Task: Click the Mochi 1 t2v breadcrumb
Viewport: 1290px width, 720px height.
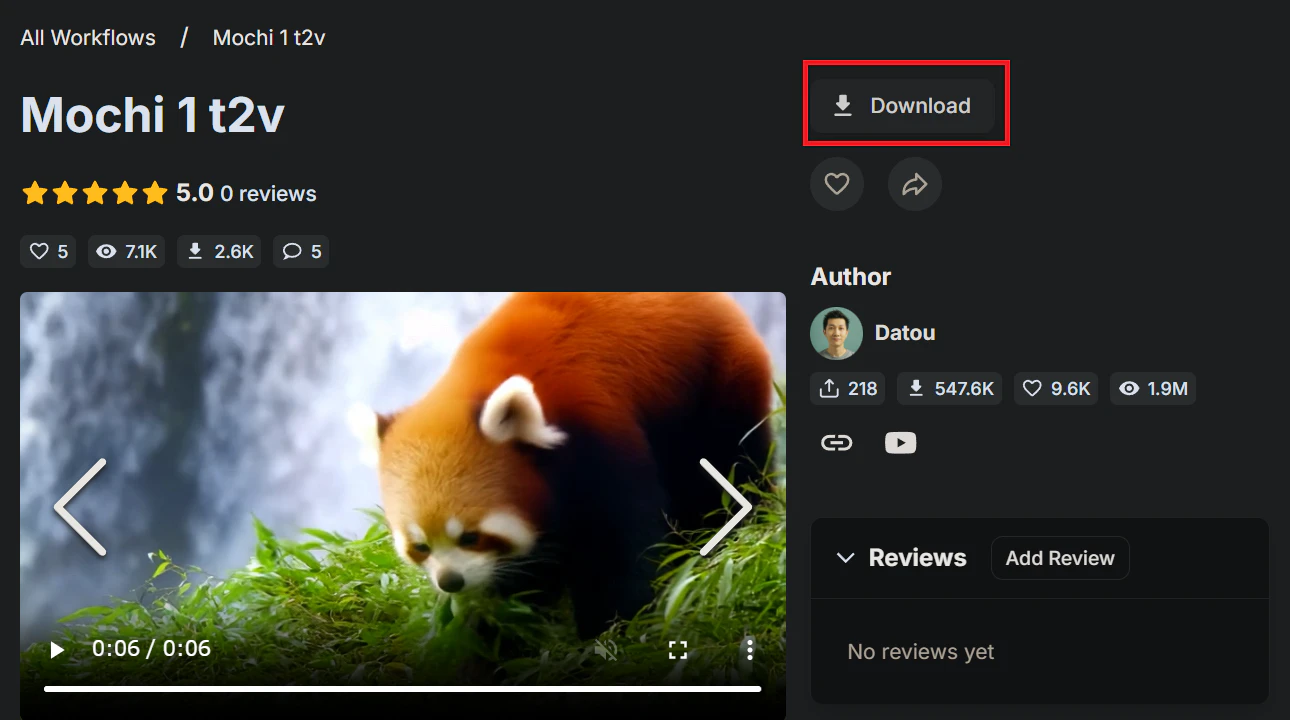Action: (x=269, y=38)
